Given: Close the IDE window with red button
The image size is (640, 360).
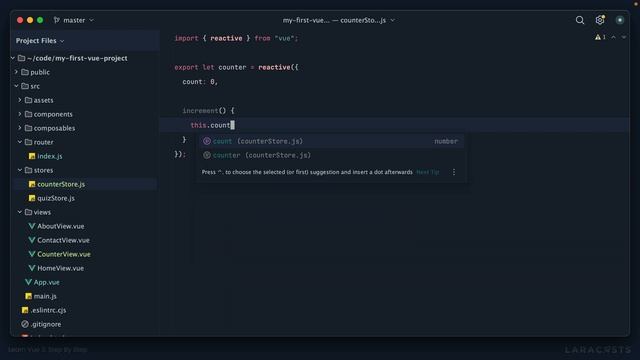Looking at the screenshot, I should [20, 20].
